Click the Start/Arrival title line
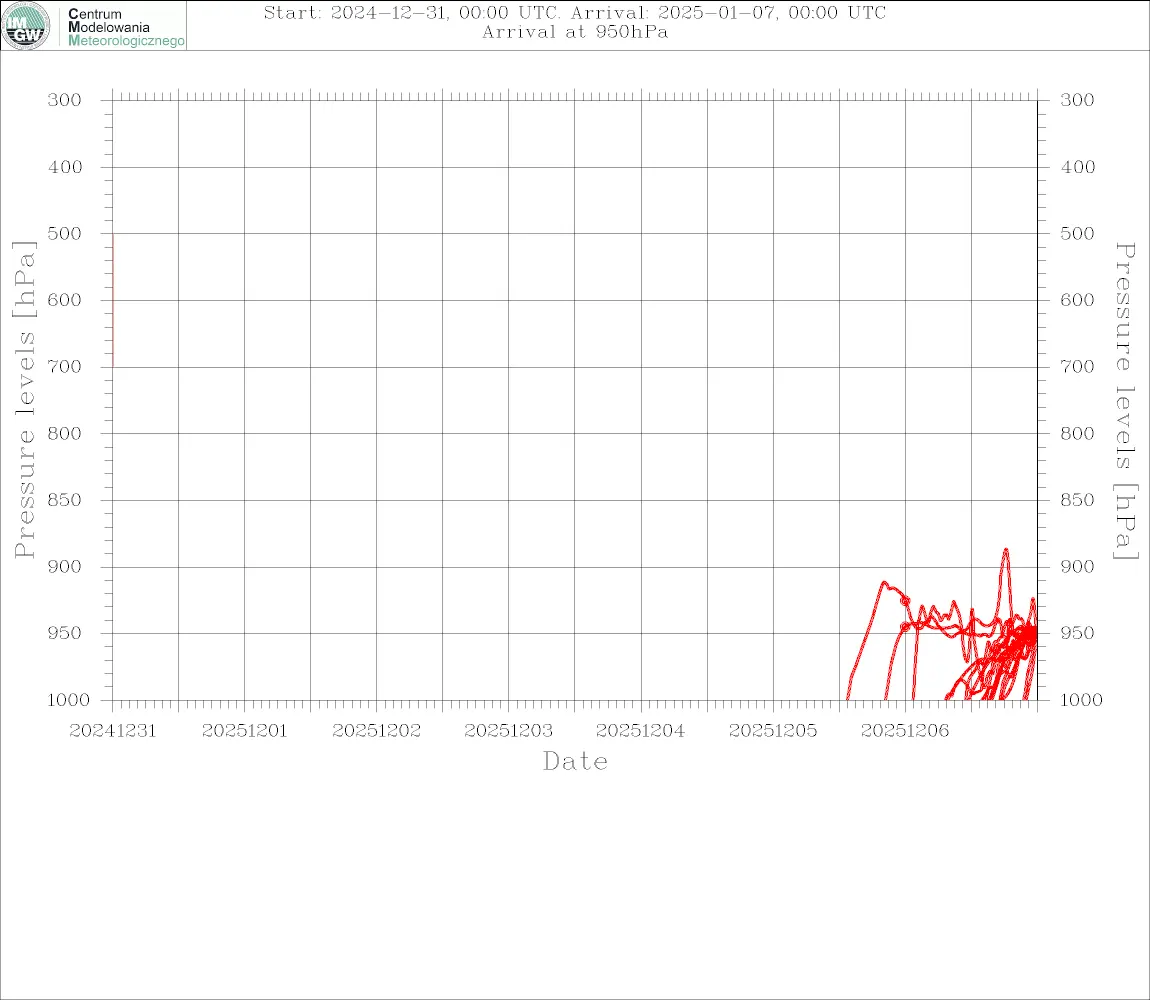 pos(575,12)
